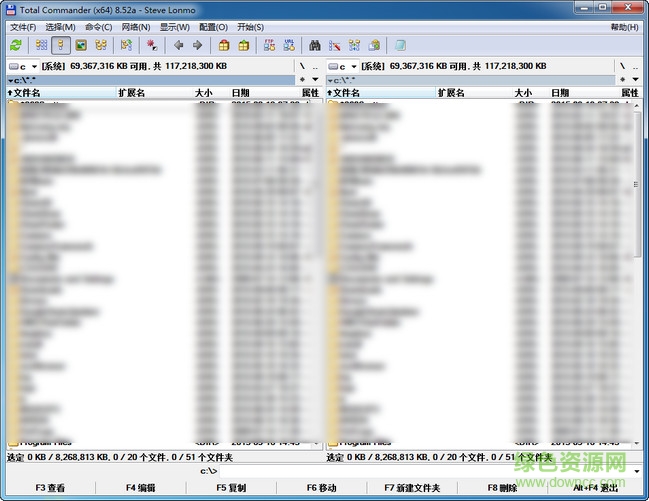Screen dimensions: 649x501
Task: Click the icon with blue arrows beside the tree icon
Action: tap(126, 45)
